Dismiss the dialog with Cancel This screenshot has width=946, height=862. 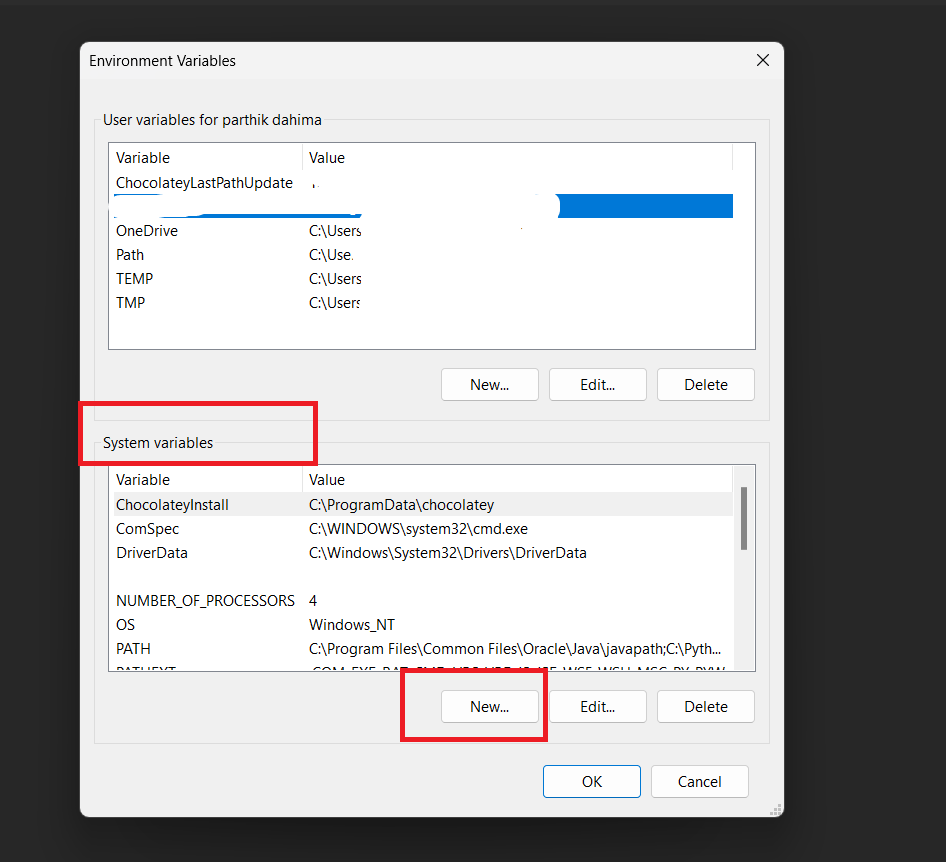pos(699,781)
